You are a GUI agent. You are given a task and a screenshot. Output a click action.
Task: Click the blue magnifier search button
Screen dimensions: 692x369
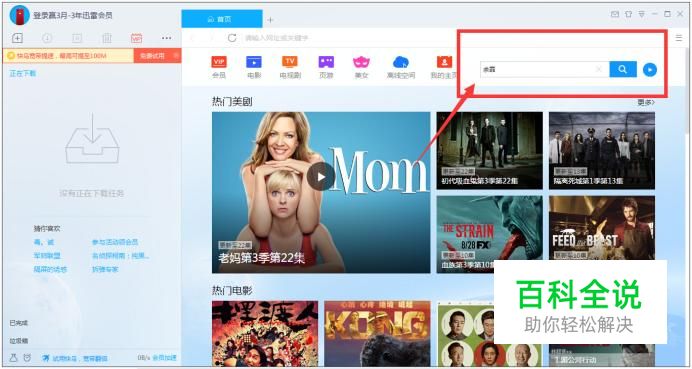pos(623,69)
